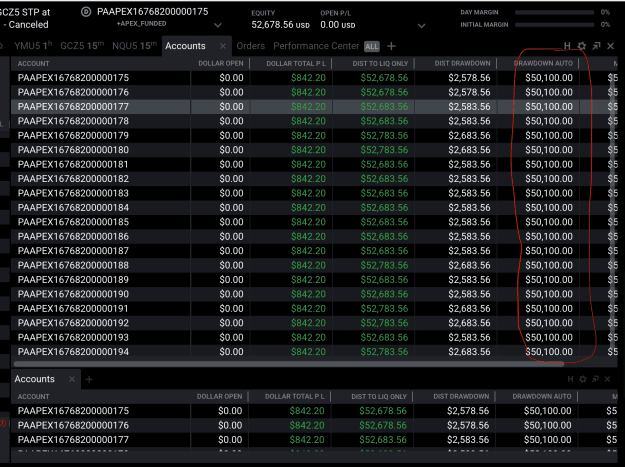Image resolution: width=625 pixels, height=467 pixels.
Task: Click the account icon beside PAAPEX16768200000175 in header
Action: 86,12
